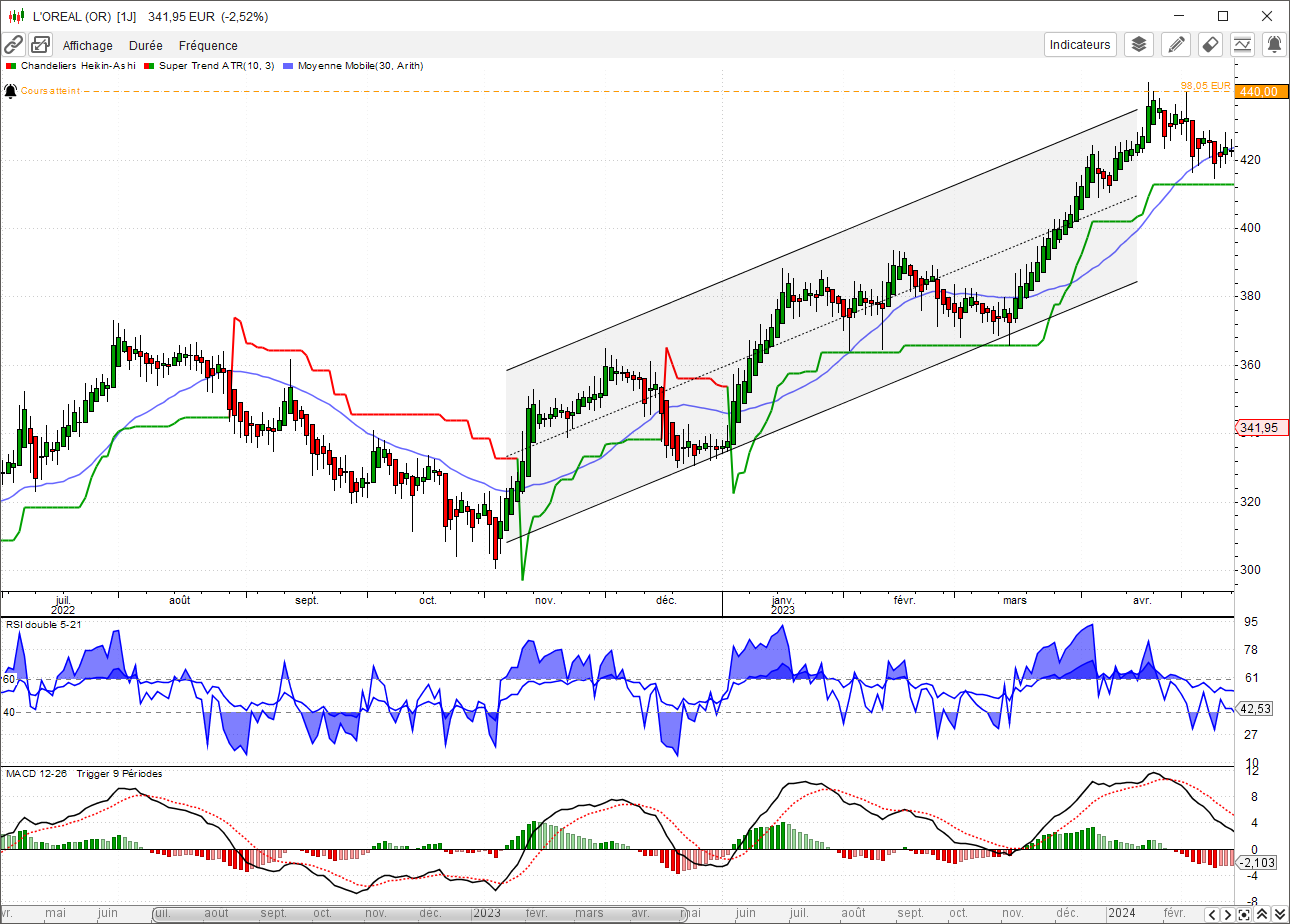Click the Indicateurs button
1290x924 pixels.
(1080, 44)
